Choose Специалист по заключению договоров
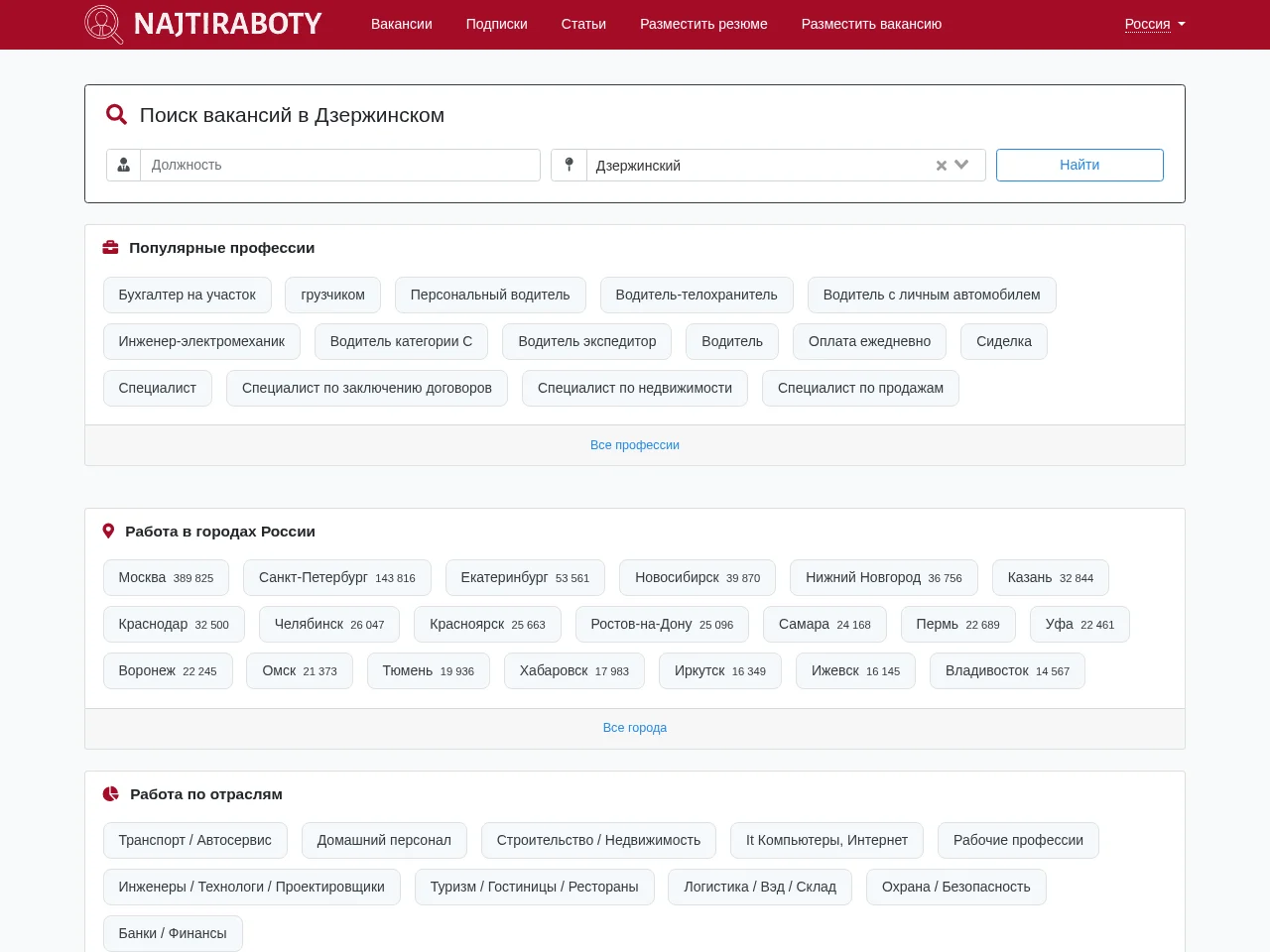The width and height of the screenshot is (1270, 952). point(367,388)
